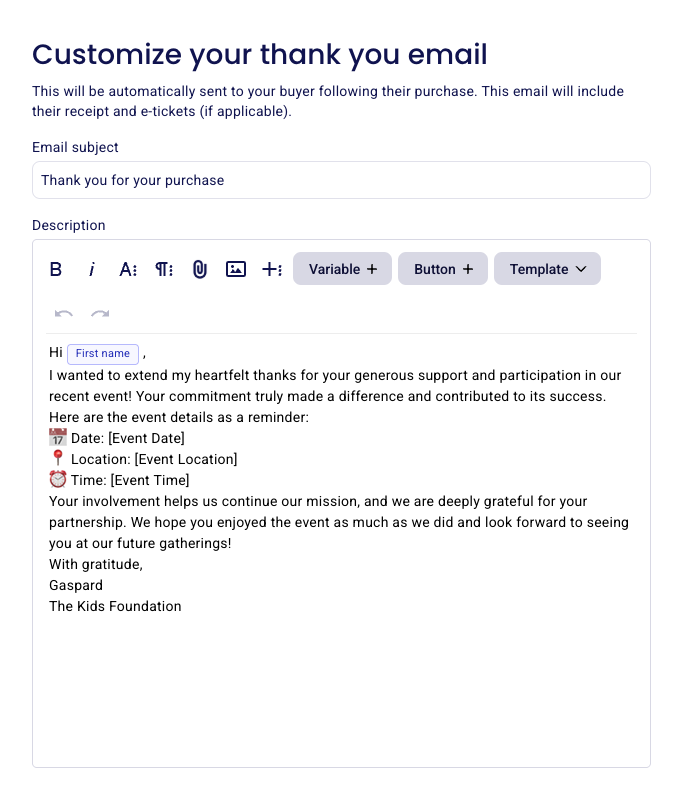Apply italic formatting
This screenshot has height=801, width=688.
click(92, 269)
